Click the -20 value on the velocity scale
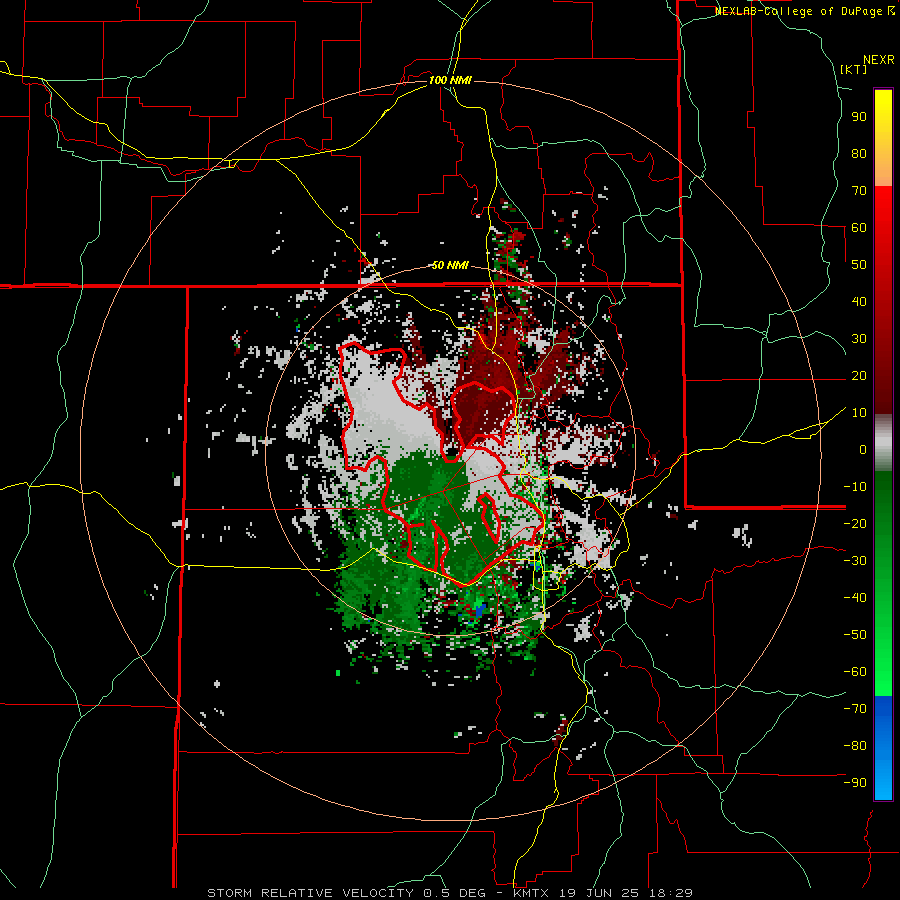 click(855, 524)
